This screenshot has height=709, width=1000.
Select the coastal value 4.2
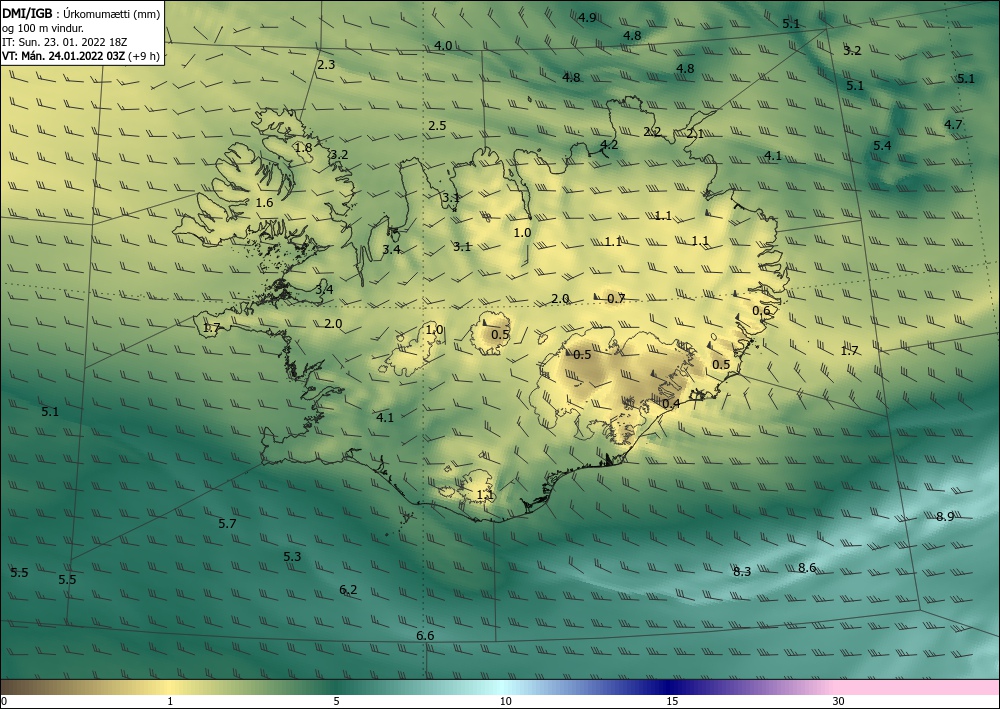(609, 145)
